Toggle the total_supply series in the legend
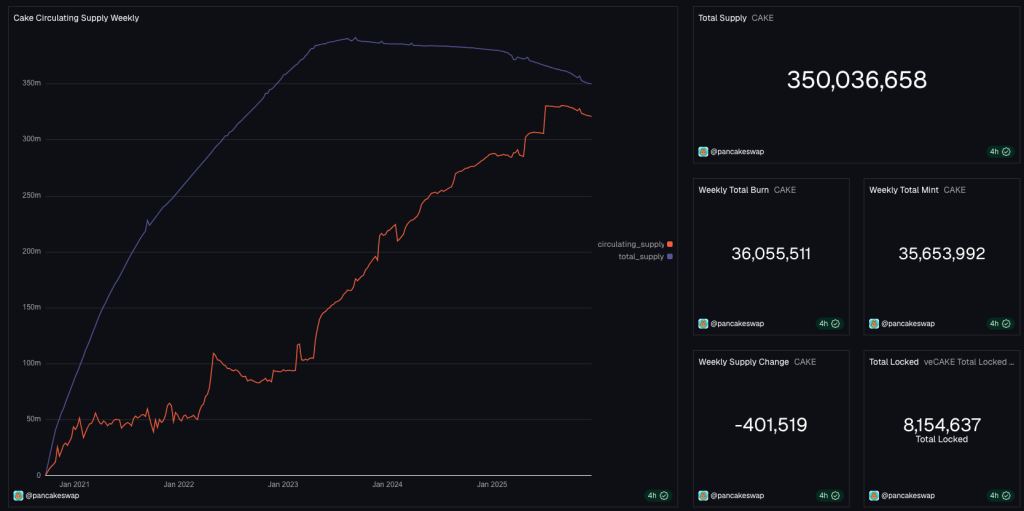The height and width of the screenshot is (511, 1024). 645,257
